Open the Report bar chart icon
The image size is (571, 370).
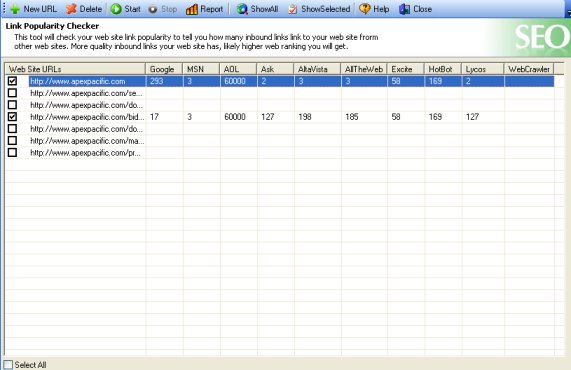192,9
